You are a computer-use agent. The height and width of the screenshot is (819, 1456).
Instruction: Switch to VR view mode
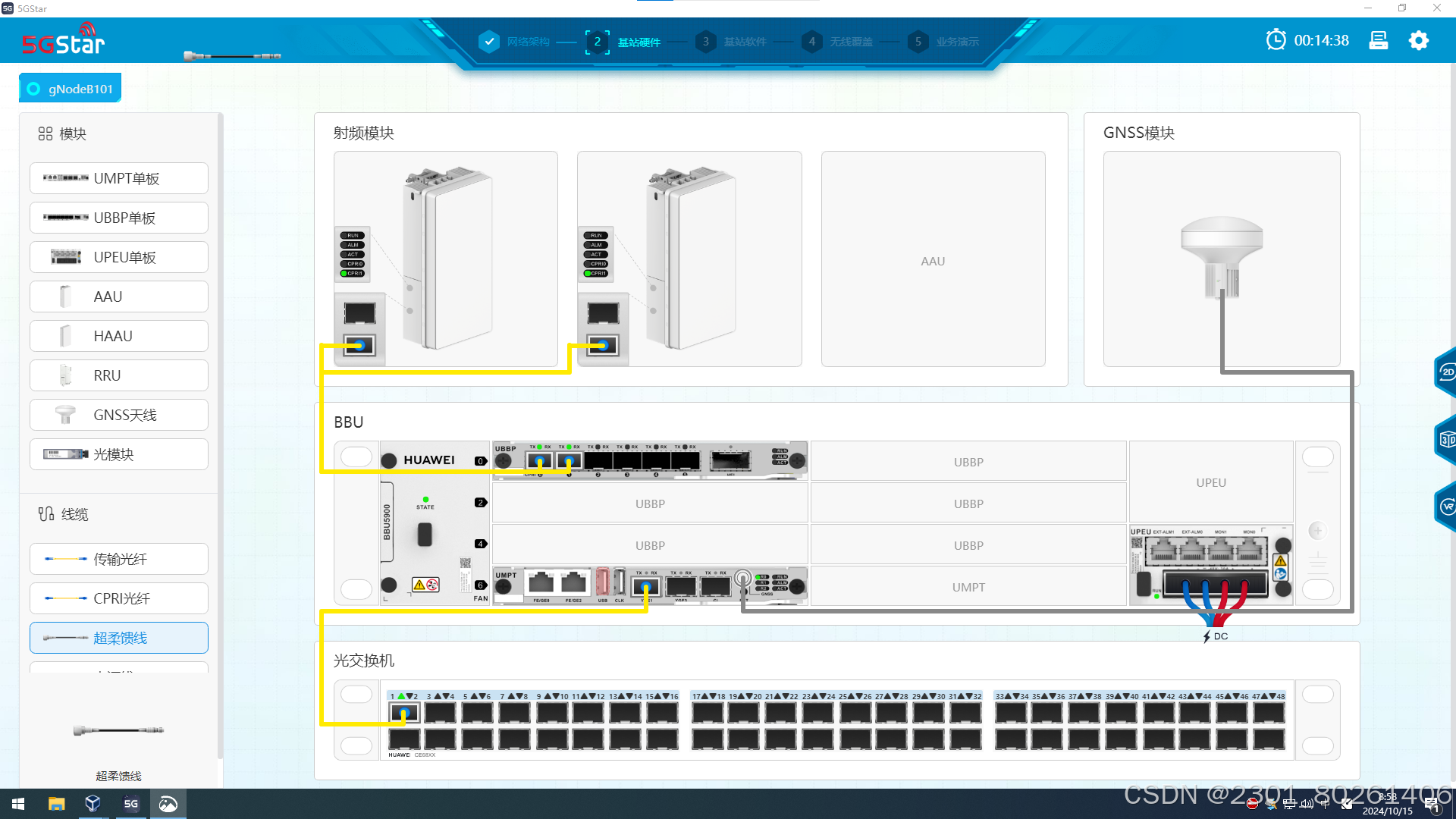coord(1447,507)
